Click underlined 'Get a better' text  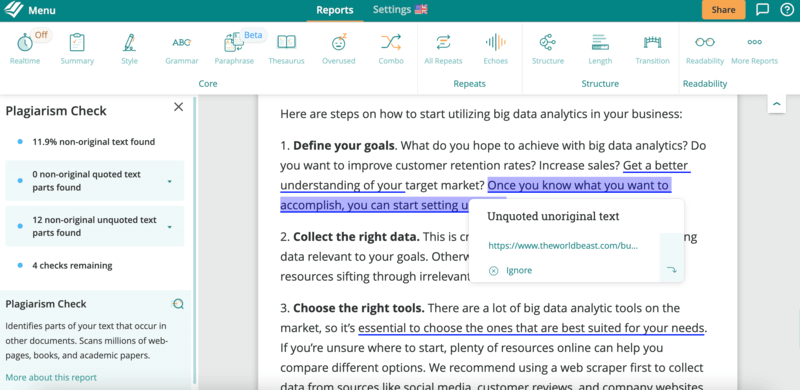(x=656, y=165)
